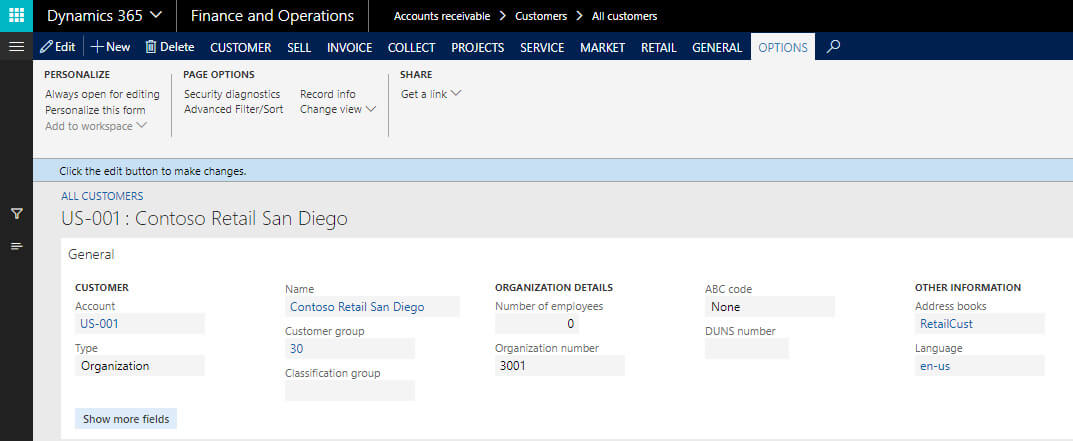Create a New customer record
The height and width of the screenshot is (441, 1073).
(110, 47)
